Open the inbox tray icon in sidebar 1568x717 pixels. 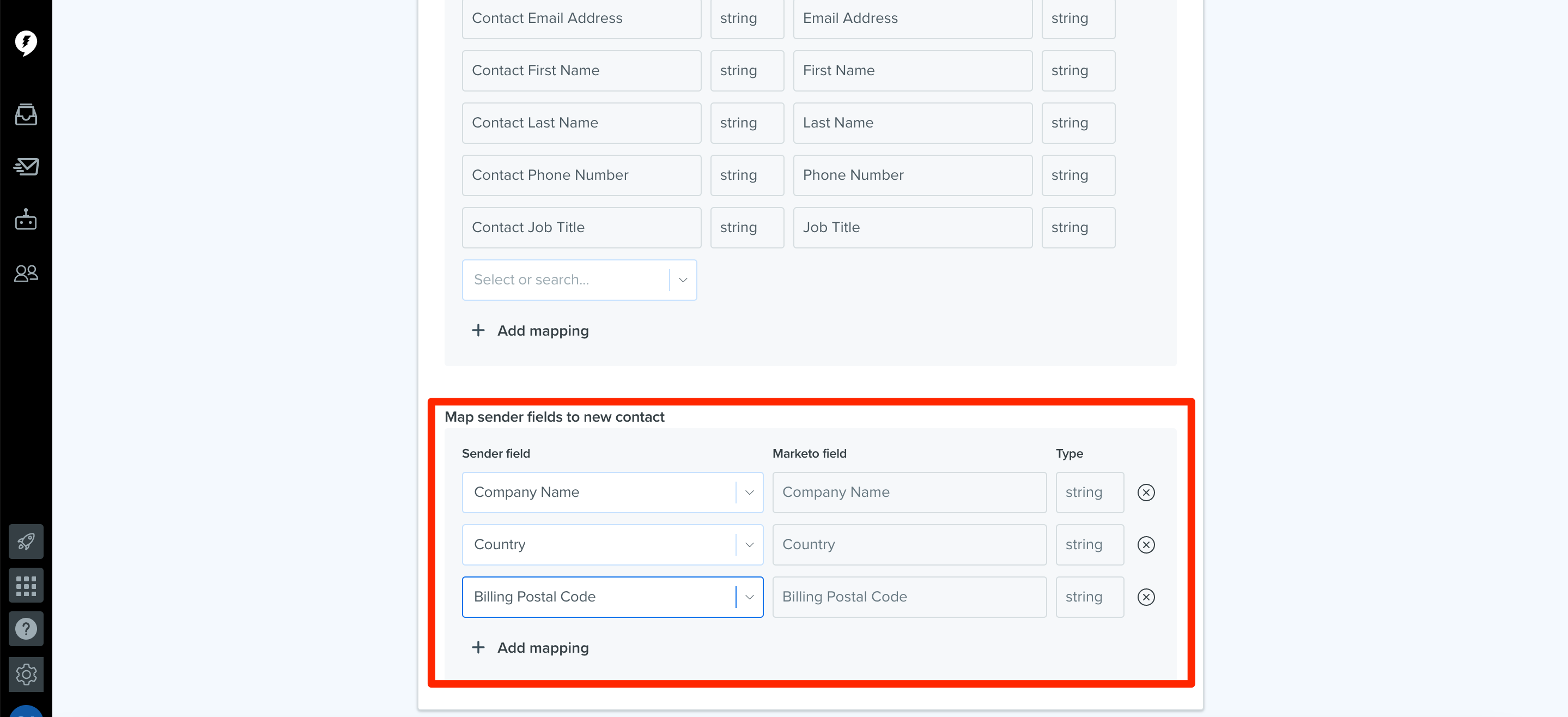[26, 114]
